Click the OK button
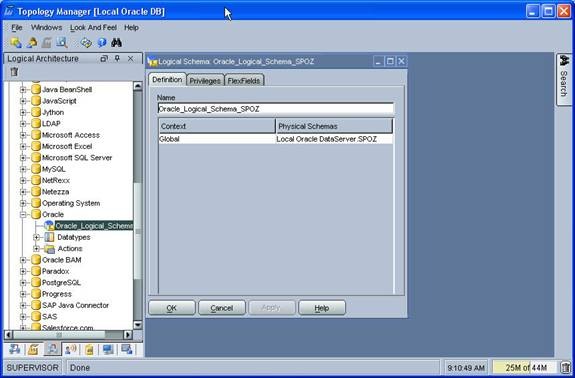Image resolution: width=575 pixels, height=378 pixels. coord(172,308)
